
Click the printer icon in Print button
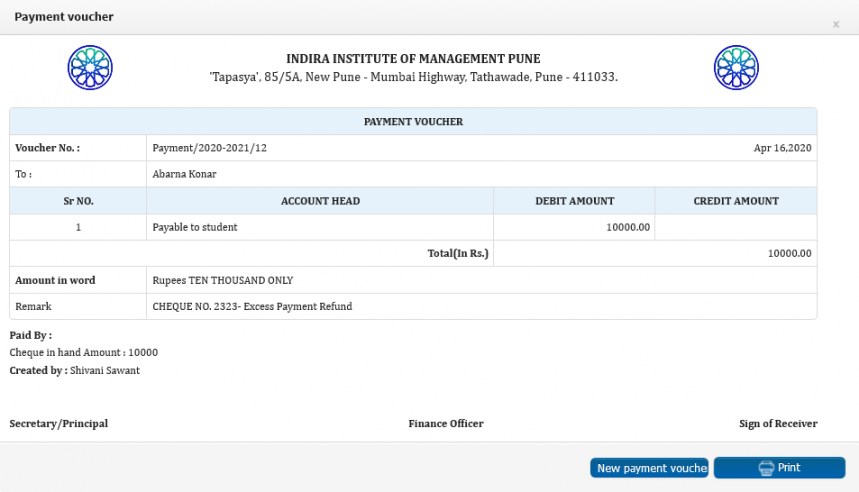[766, 468]
